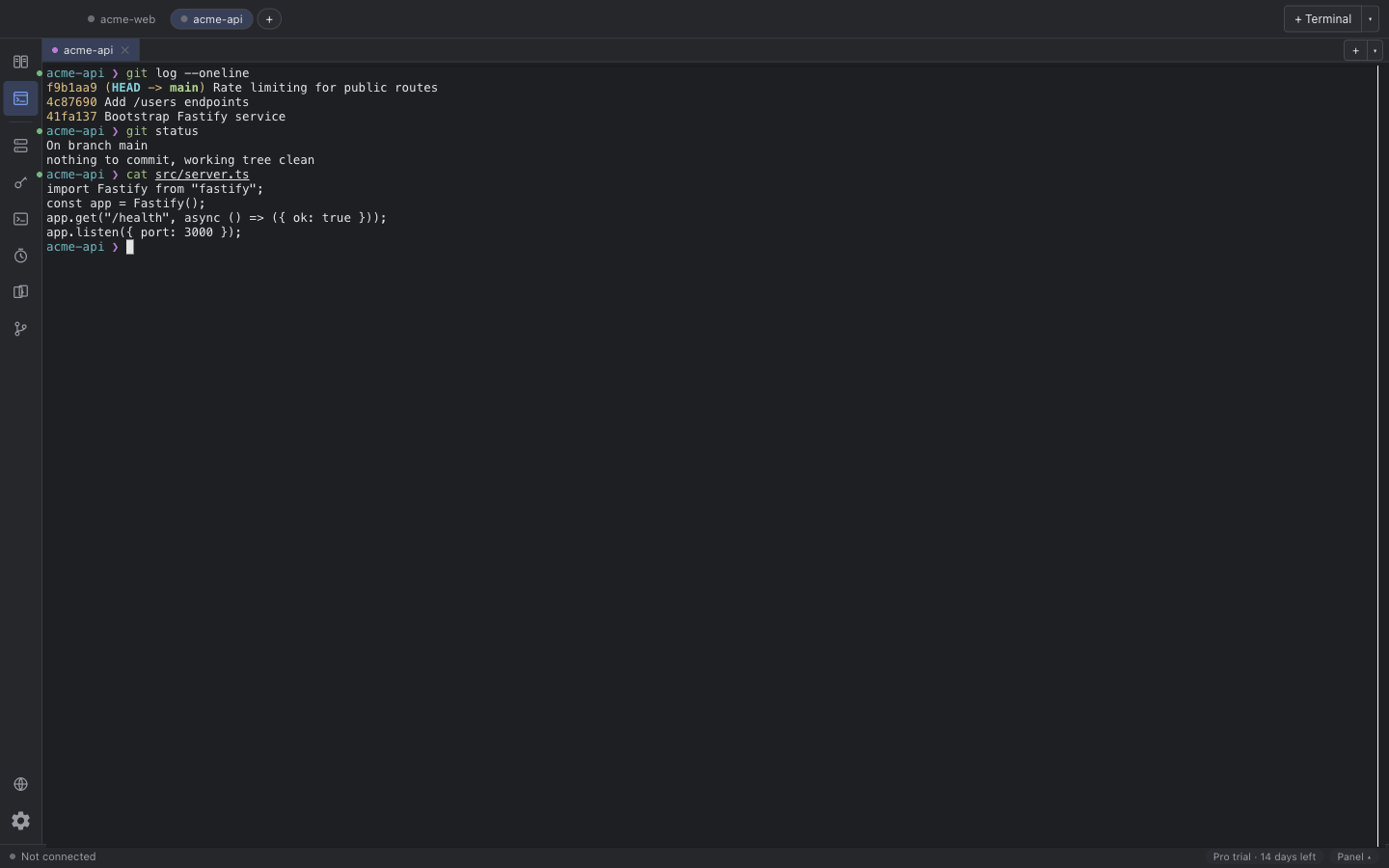The width and height of the screenshot is (1389, 868).
Task: Open the settings gear icon
Action: [x=20, y=821]
